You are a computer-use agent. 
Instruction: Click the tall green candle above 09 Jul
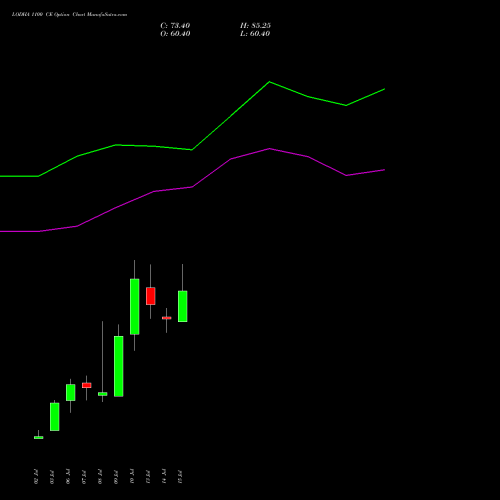coord(119,366)
